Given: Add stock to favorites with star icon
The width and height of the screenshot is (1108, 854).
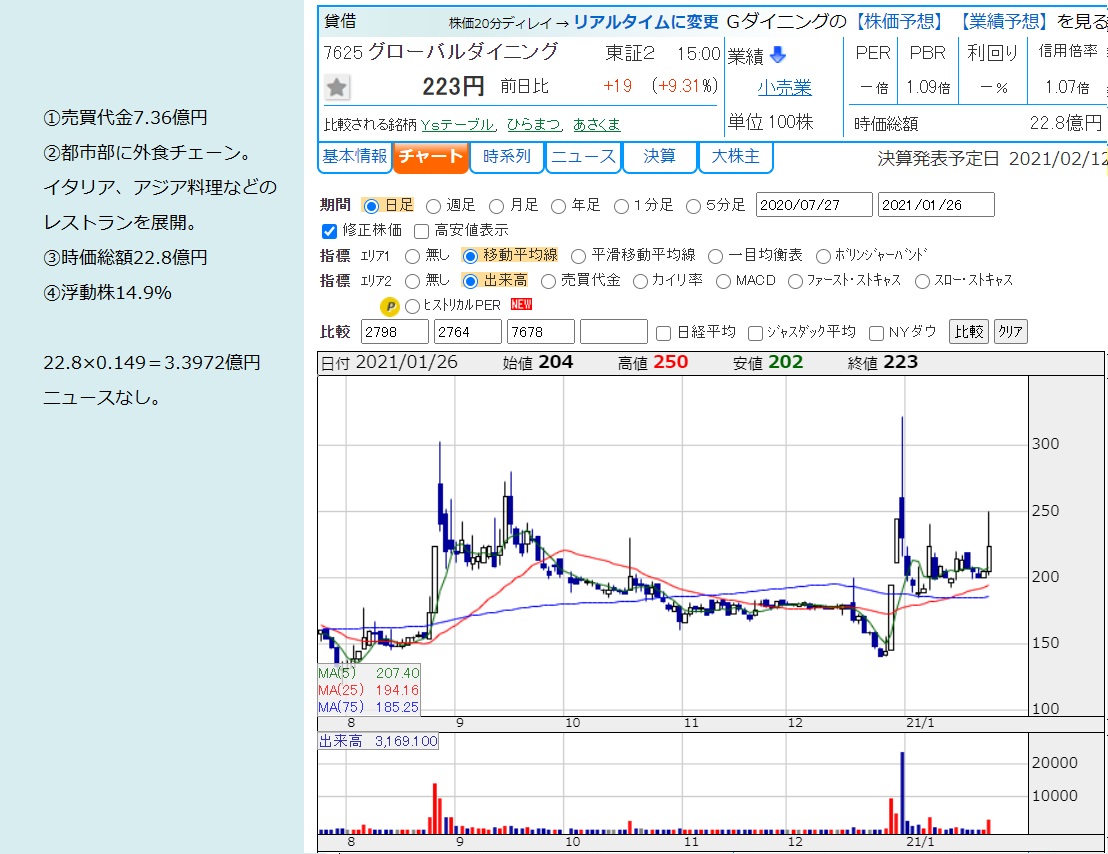Looking at the screenshot, I should tap(337, 88).
